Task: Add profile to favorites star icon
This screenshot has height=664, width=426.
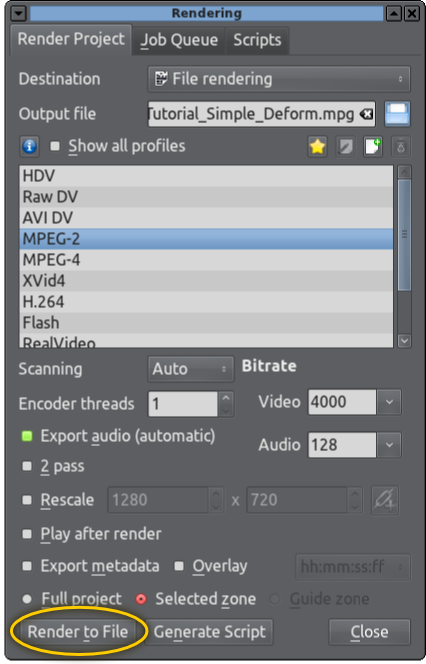Action: (317, 147)
